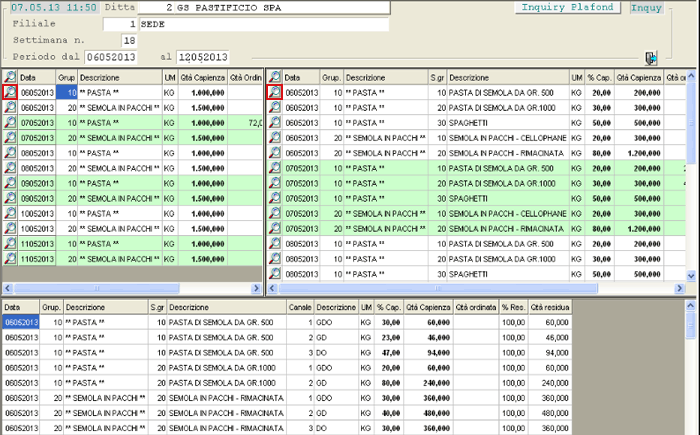Open detail for 08052013 SPAGHETTI right row
The height and width of the screenshot is (435, 700).
pos(275,274)
